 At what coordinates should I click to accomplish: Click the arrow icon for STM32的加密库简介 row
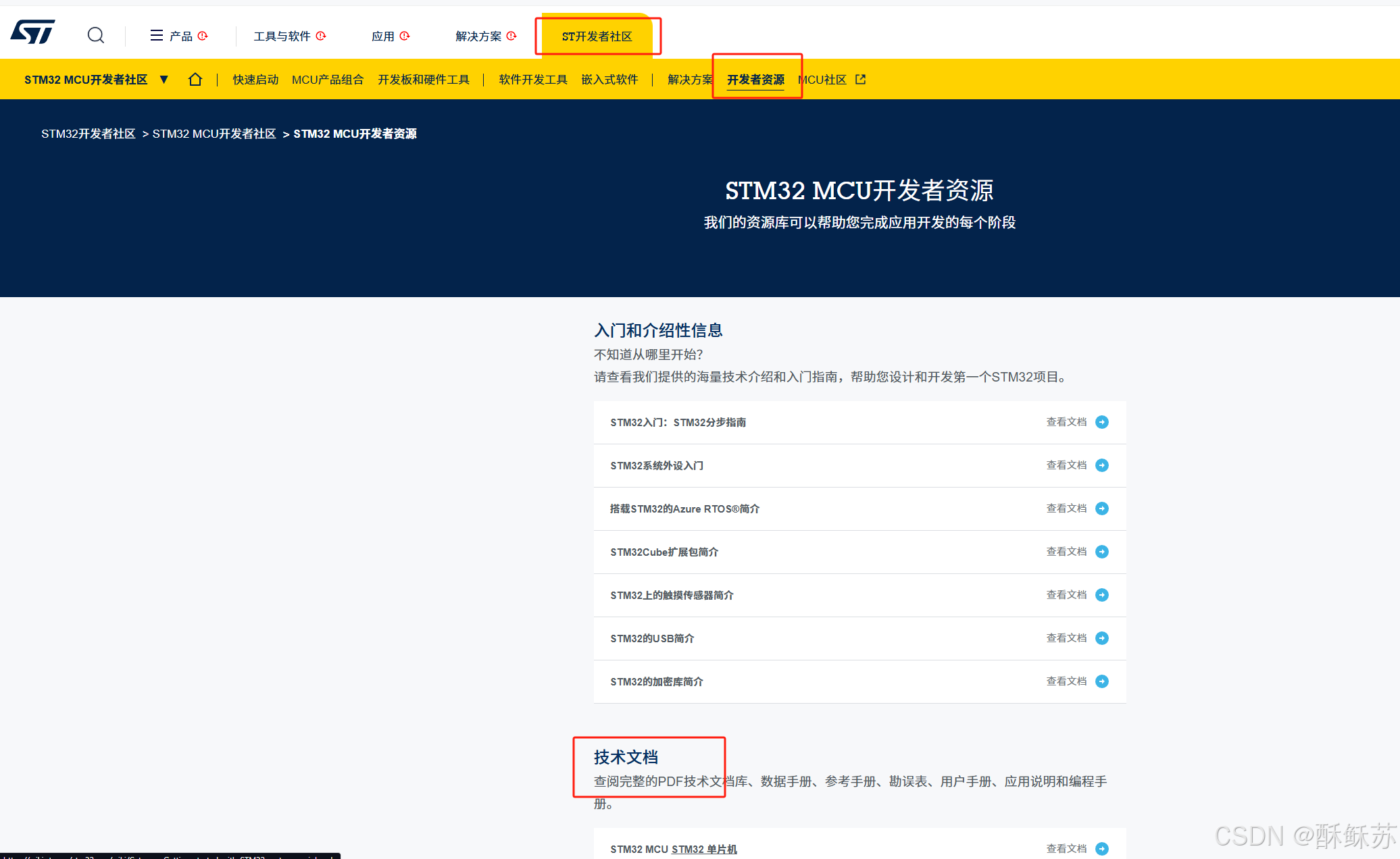[1102, 681]
